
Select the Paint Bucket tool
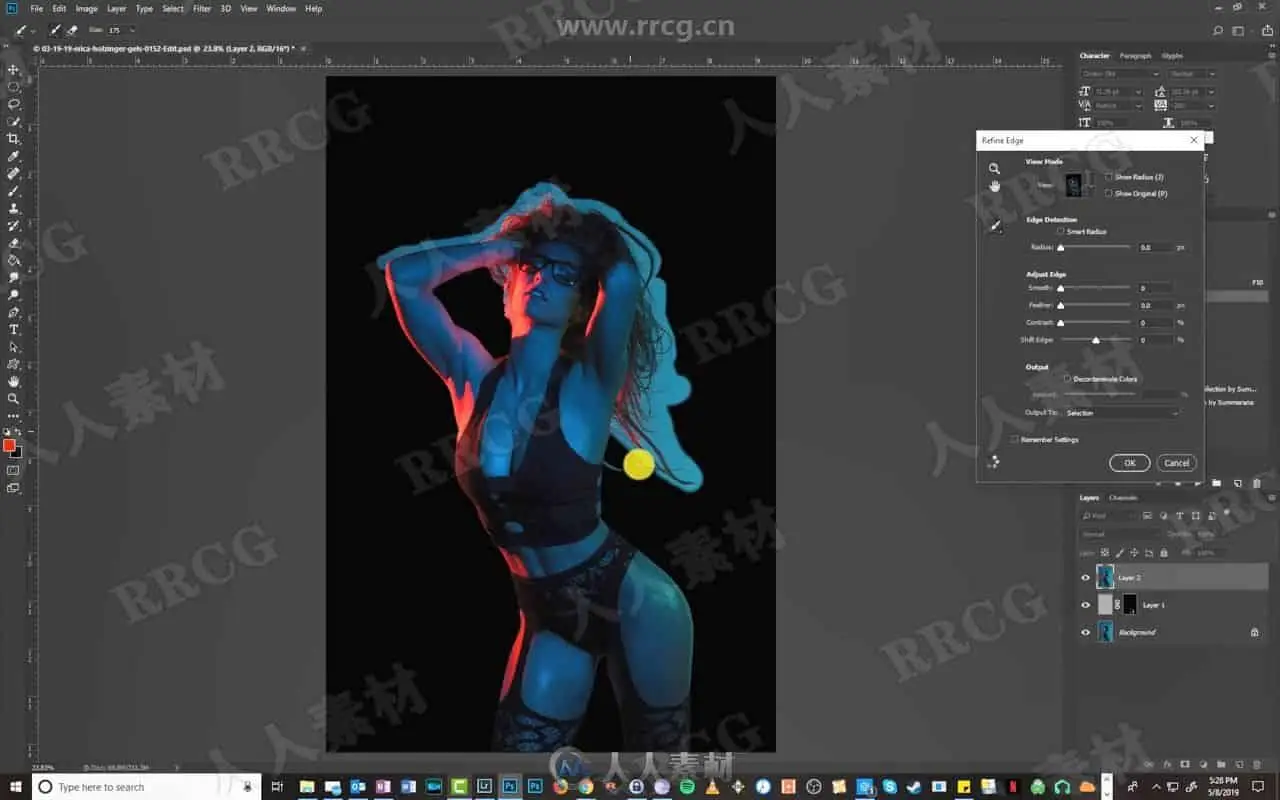click(x=14, y=260)
